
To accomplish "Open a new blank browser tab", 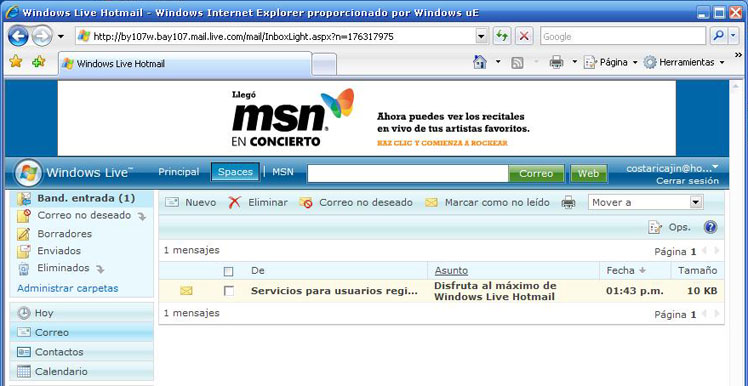I will click(324, 64).
